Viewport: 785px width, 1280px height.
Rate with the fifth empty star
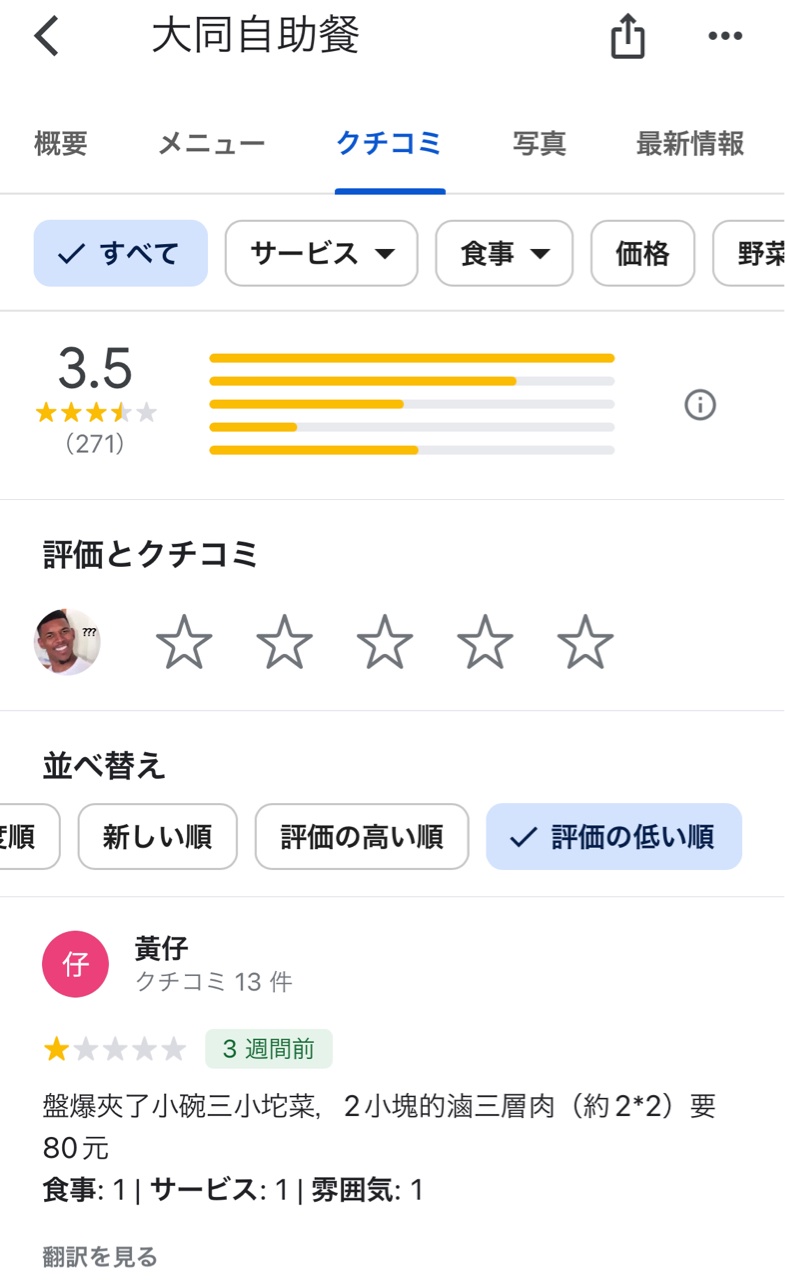[585, 642]
